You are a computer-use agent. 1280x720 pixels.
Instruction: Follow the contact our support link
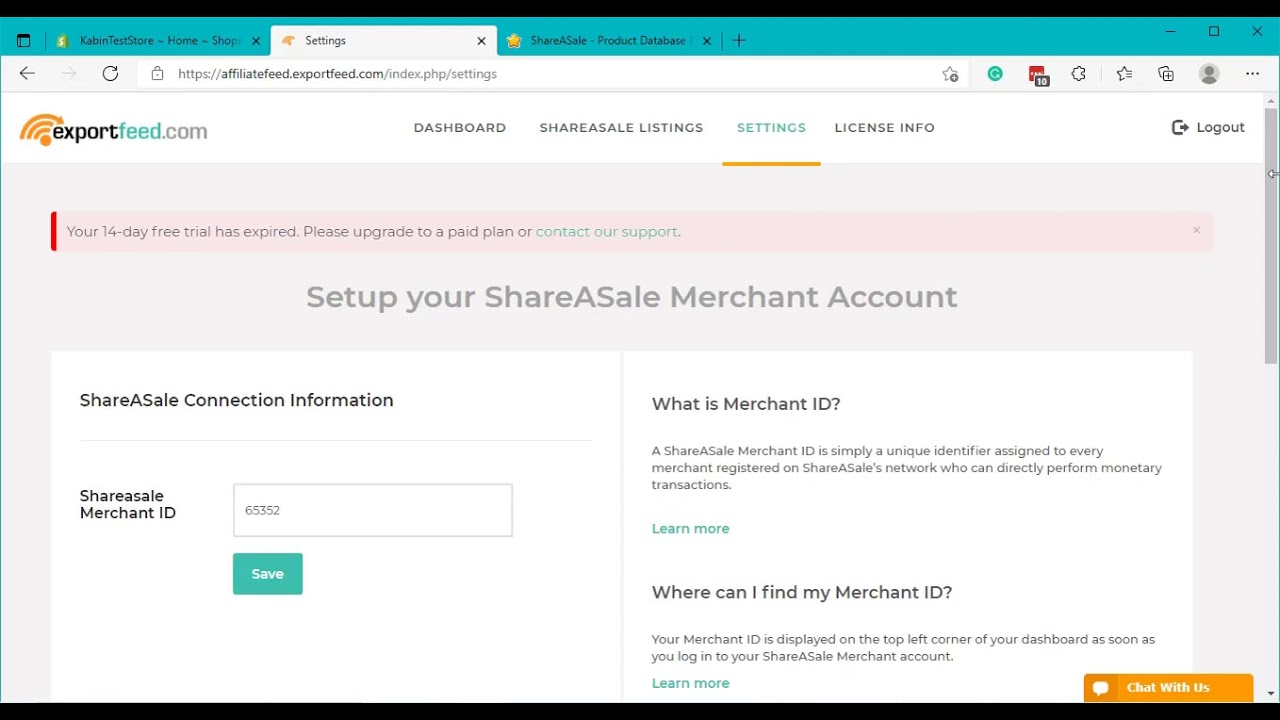pos(607,232)
